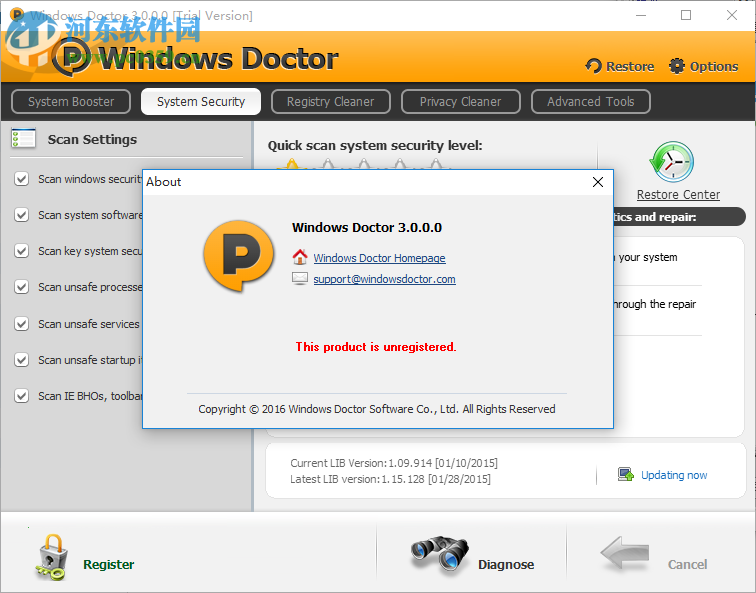
Task: Open Windows Doctor Homepage link
Action: click(x=379, y=258)
